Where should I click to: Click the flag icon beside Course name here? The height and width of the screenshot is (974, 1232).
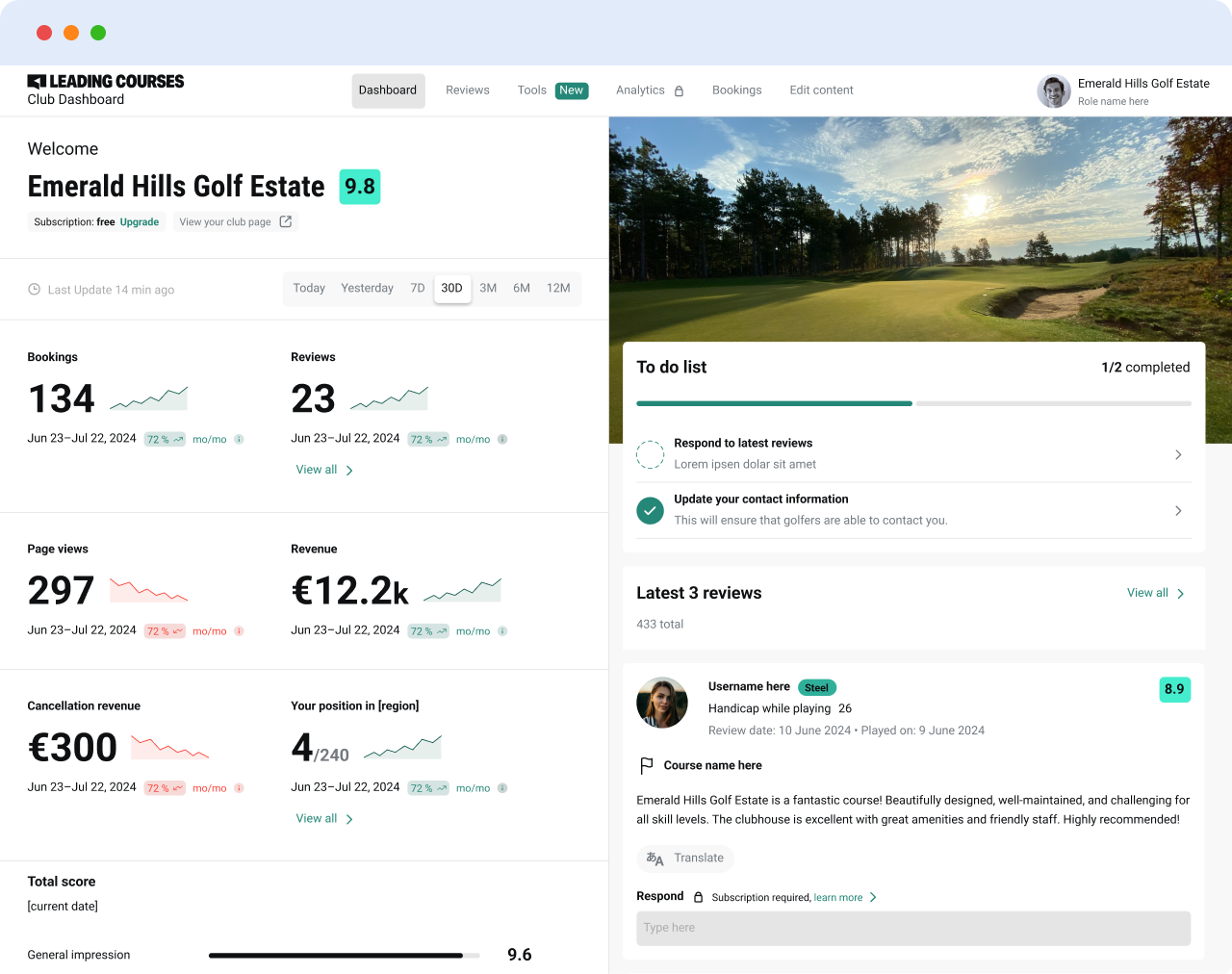[647, 765]
